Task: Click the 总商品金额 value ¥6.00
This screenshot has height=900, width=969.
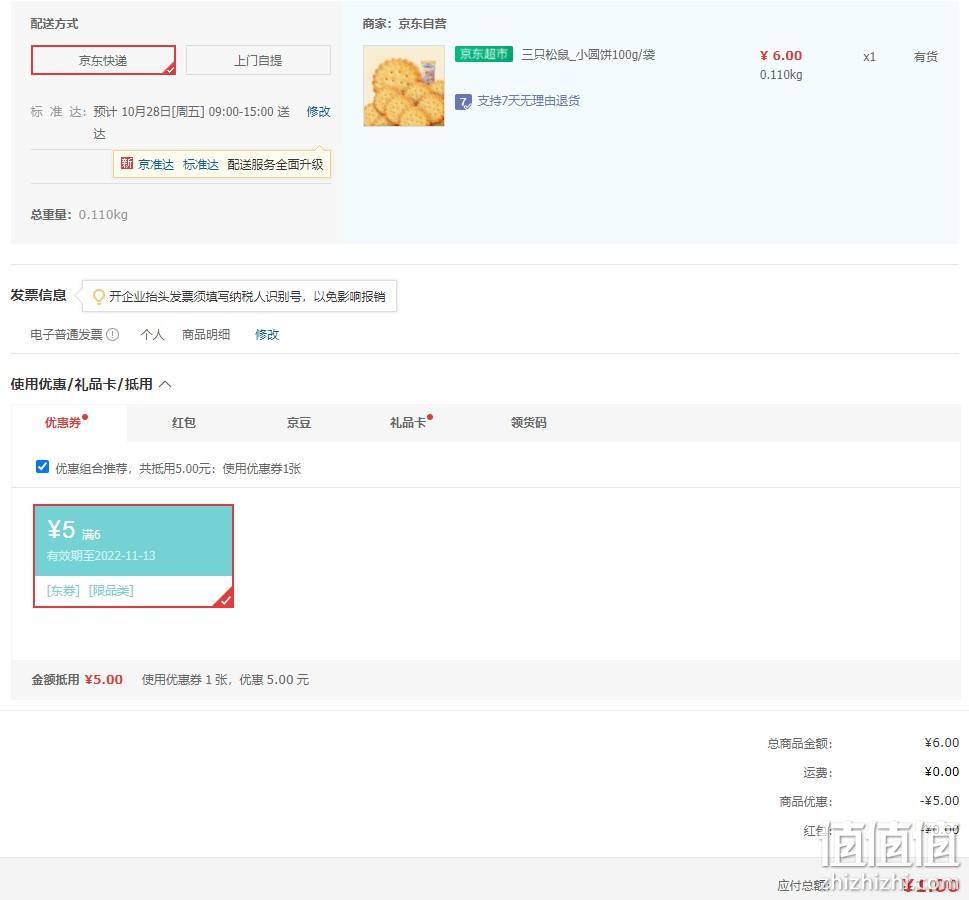Action: 942,742
